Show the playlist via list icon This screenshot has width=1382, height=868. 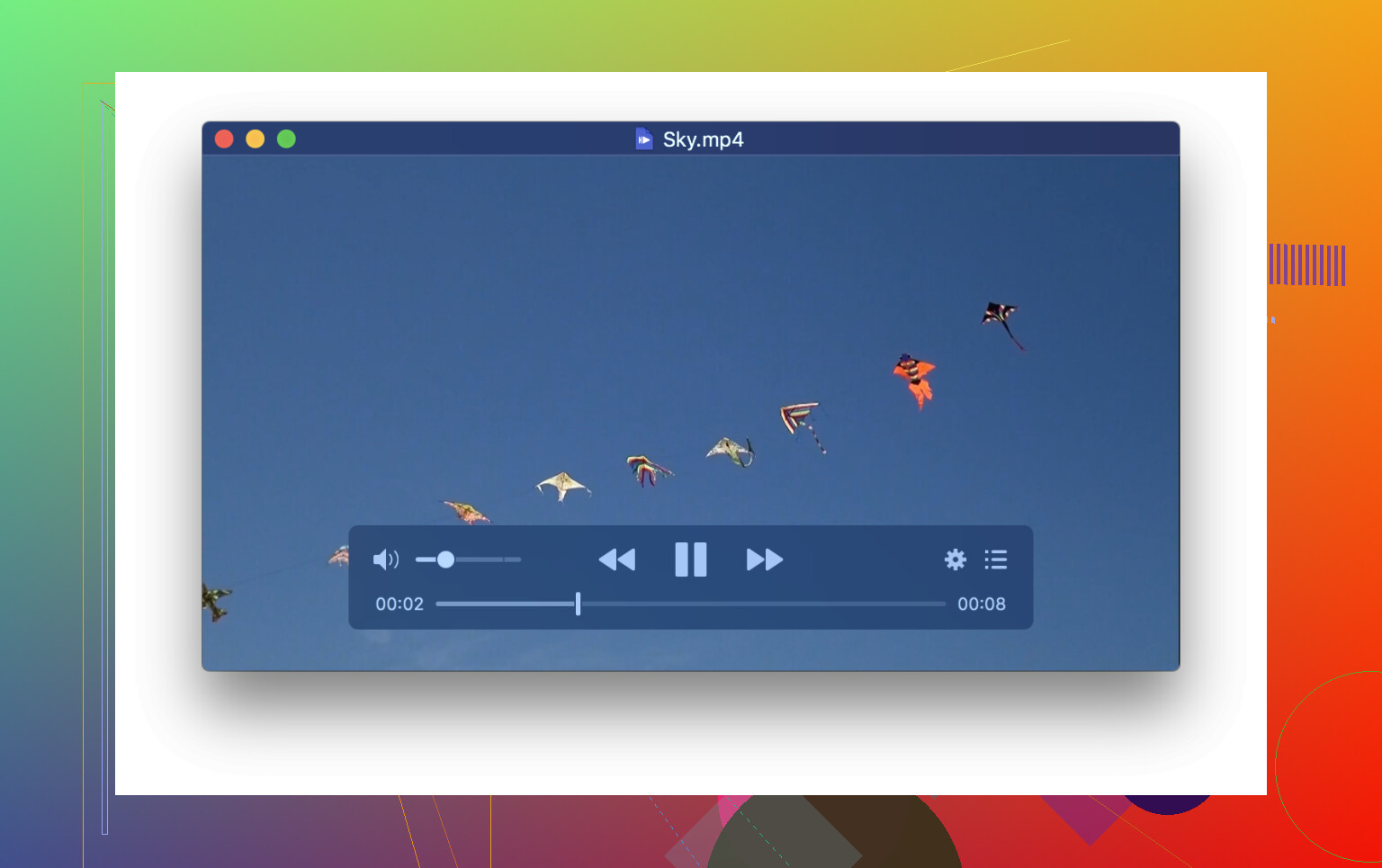[995, 559]
